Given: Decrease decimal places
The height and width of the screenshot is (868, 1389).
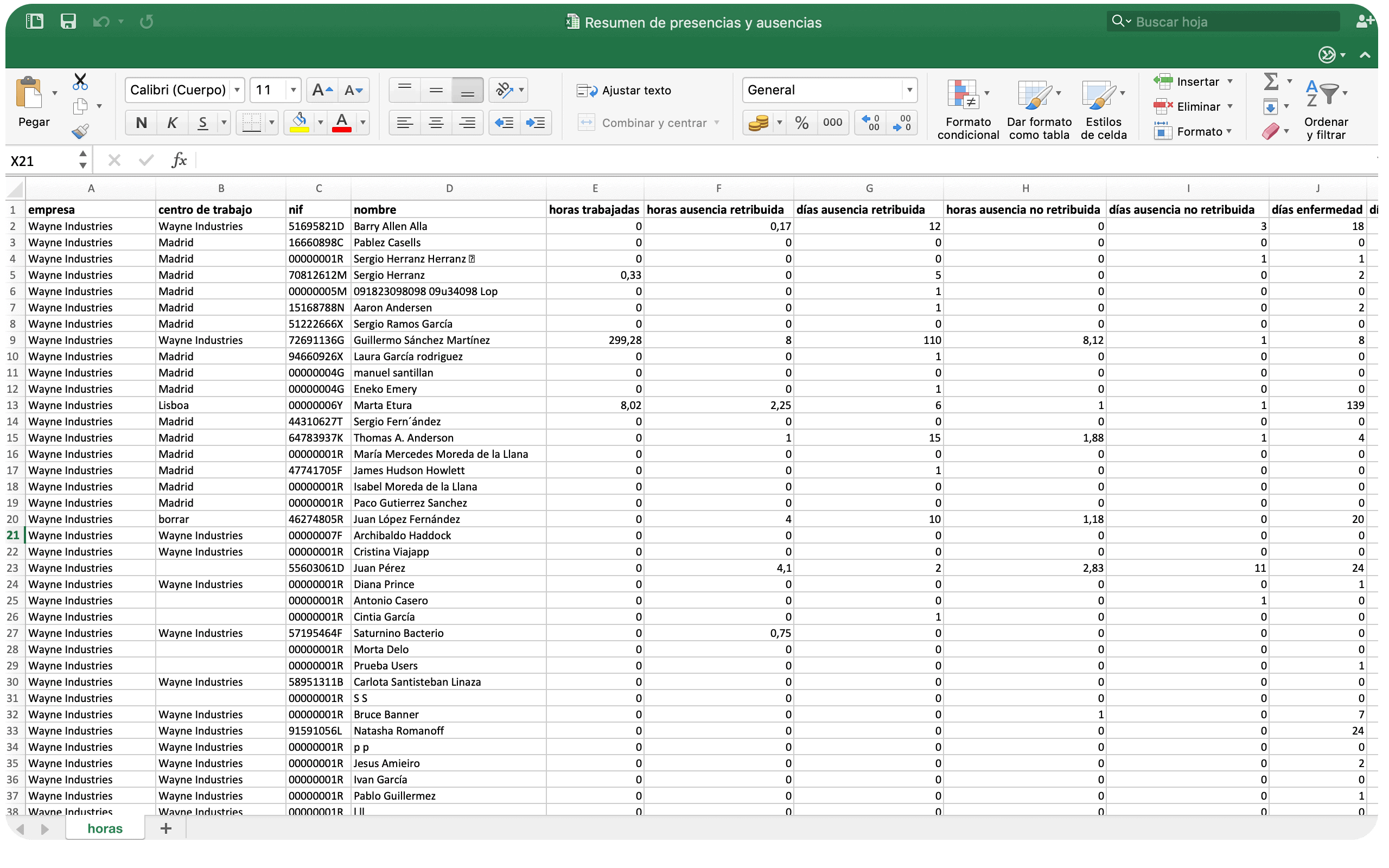Looking at the screenshot, I should [x=902, y=123].
